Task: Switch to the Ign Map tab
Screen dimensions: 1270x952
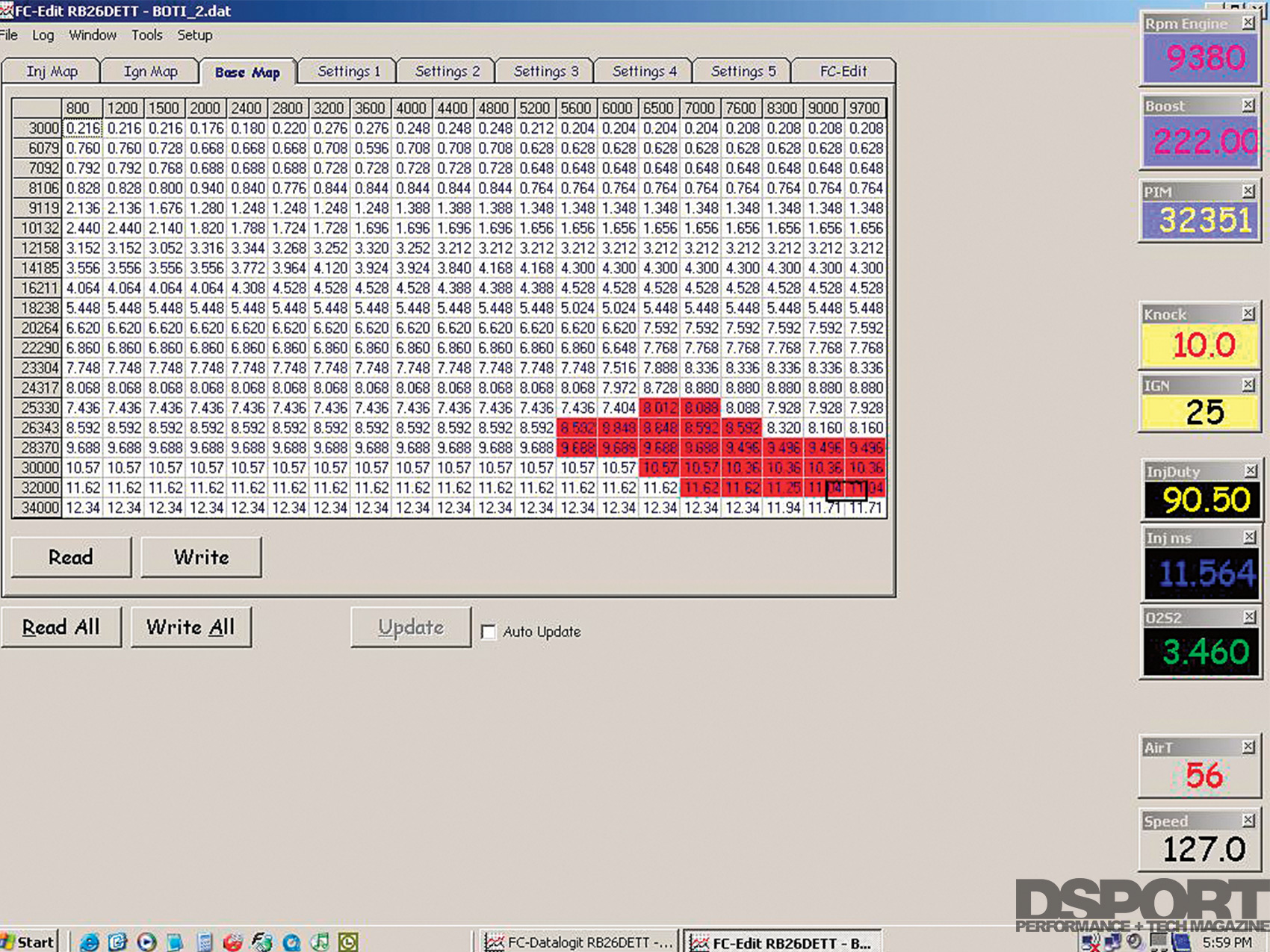Action: [x=150, y=72]
